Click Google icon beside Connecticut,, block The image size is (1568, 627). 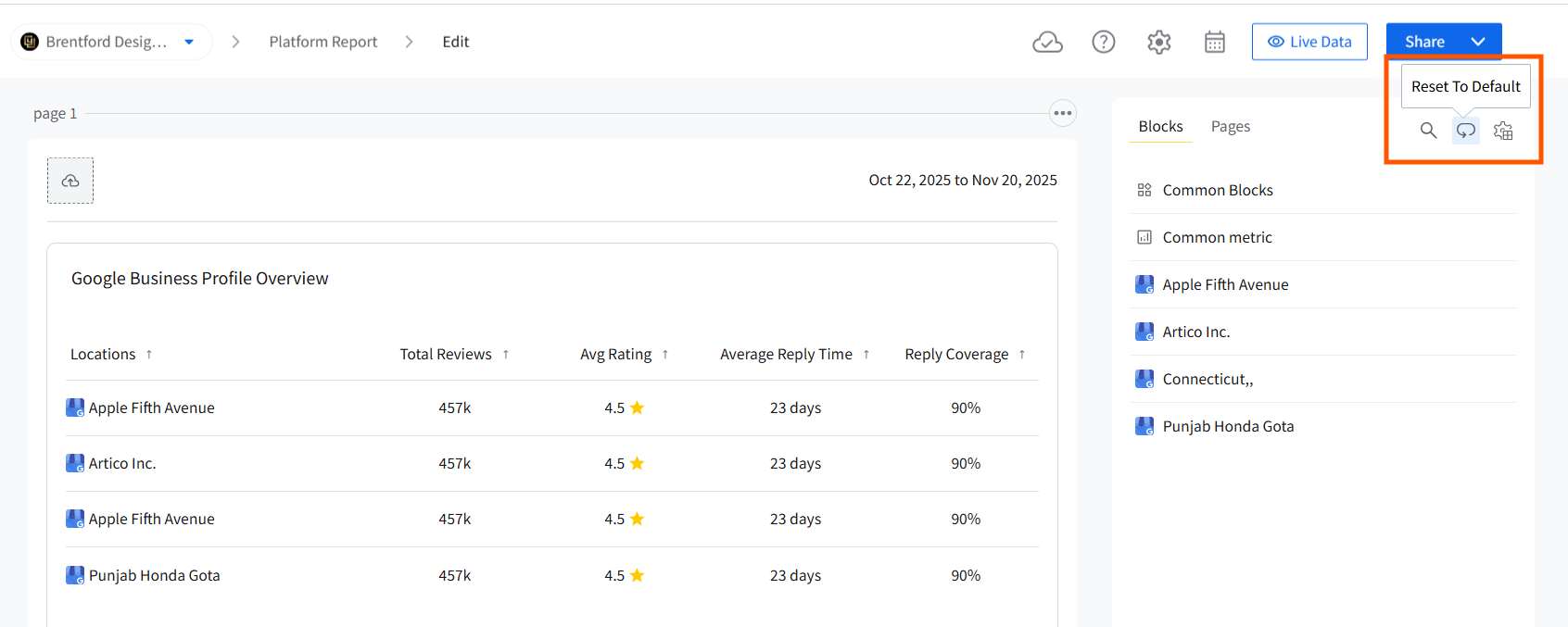click(x=1144, y=379)
